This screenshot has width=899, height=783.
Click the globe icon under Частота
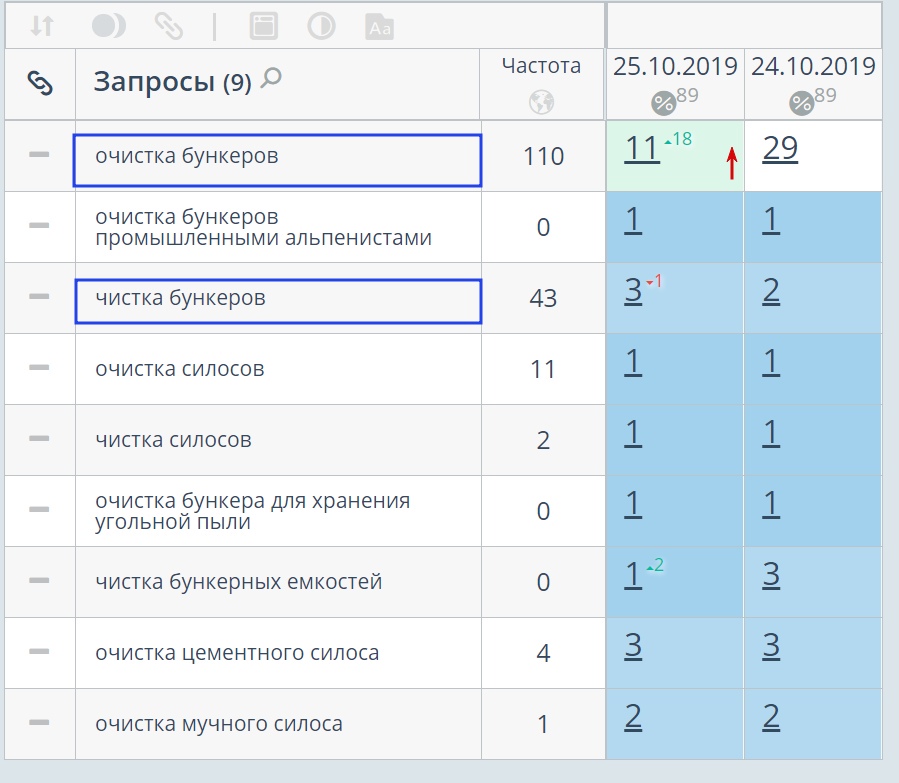coord(542,101)
